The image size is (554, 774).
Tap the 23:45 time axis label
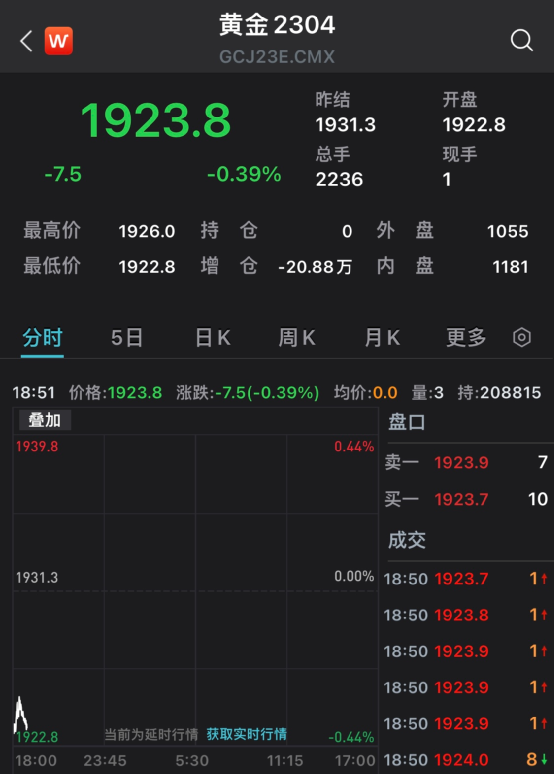coord(105,761)
